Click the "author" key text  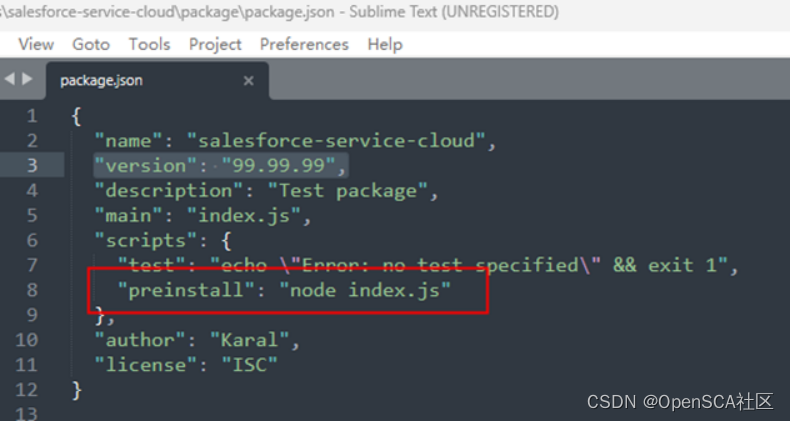140,340
